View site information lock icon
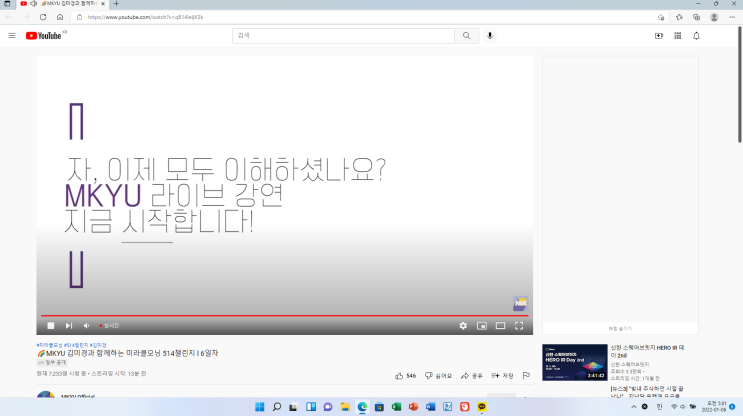The height and width of the screenshot is (416, 743). coord(79,17)
